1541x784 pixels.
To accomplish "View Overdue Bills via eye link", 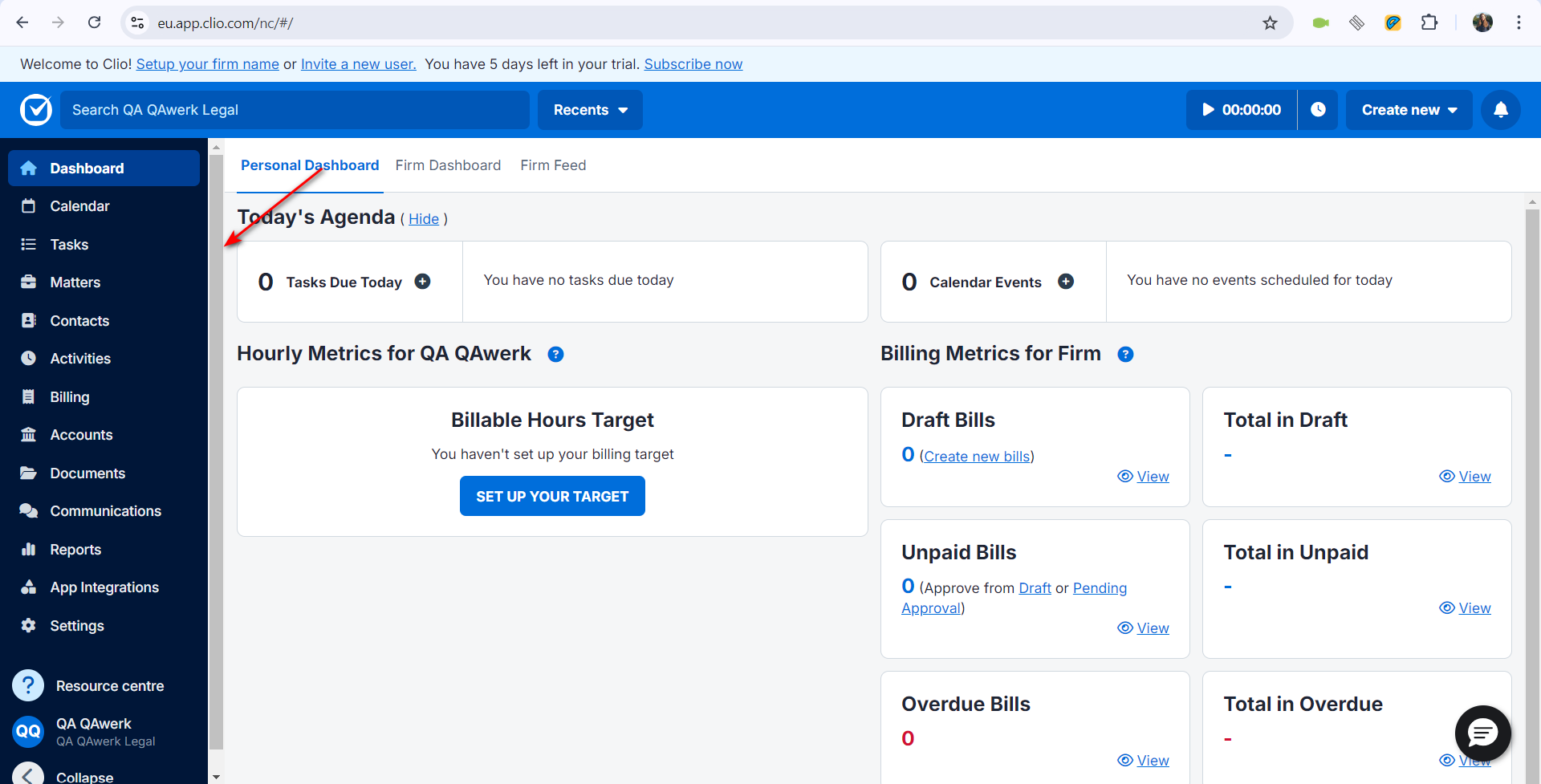I will pos(1144,761).
